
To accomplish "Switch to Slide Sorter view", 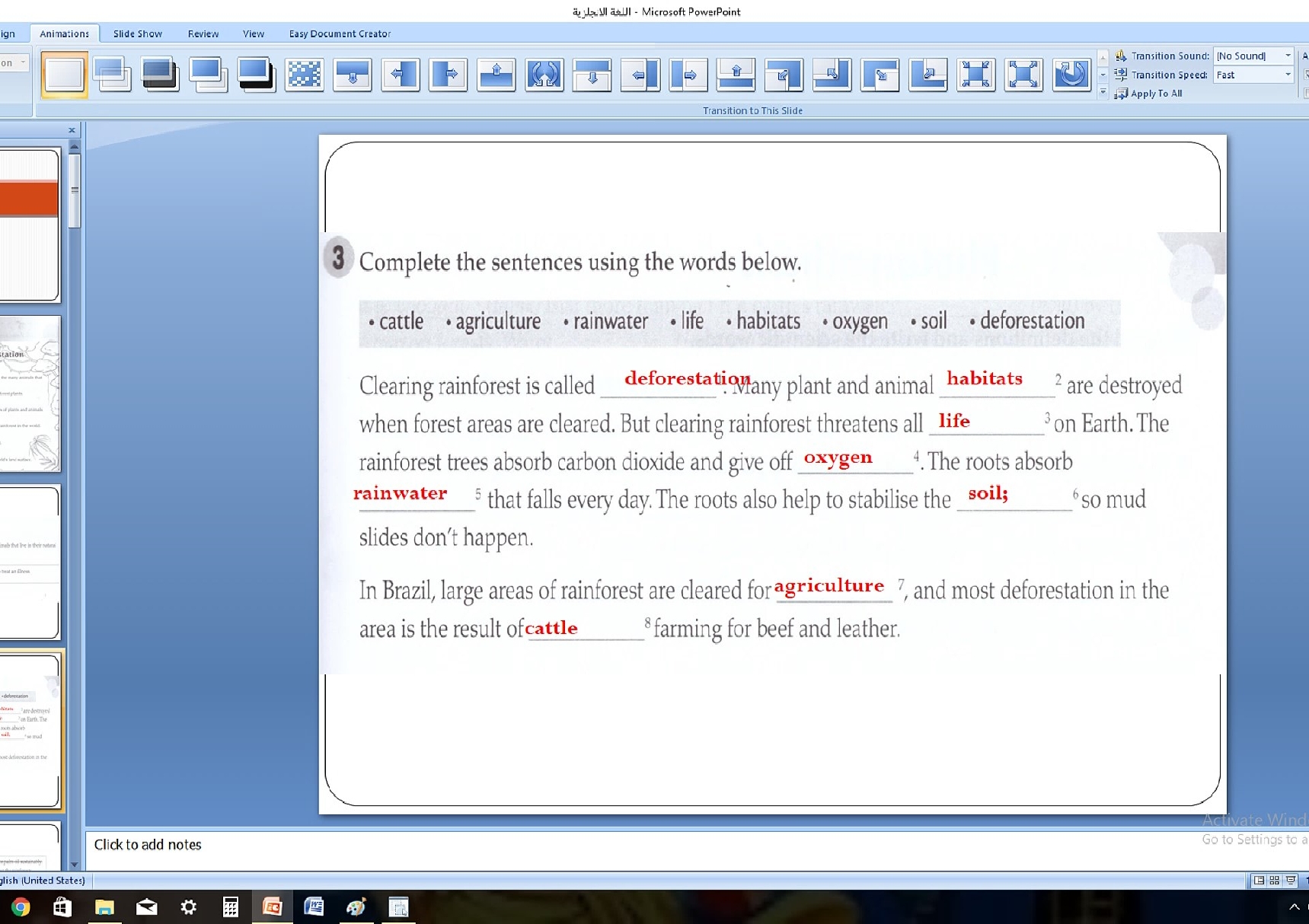I will point(1274,881).
